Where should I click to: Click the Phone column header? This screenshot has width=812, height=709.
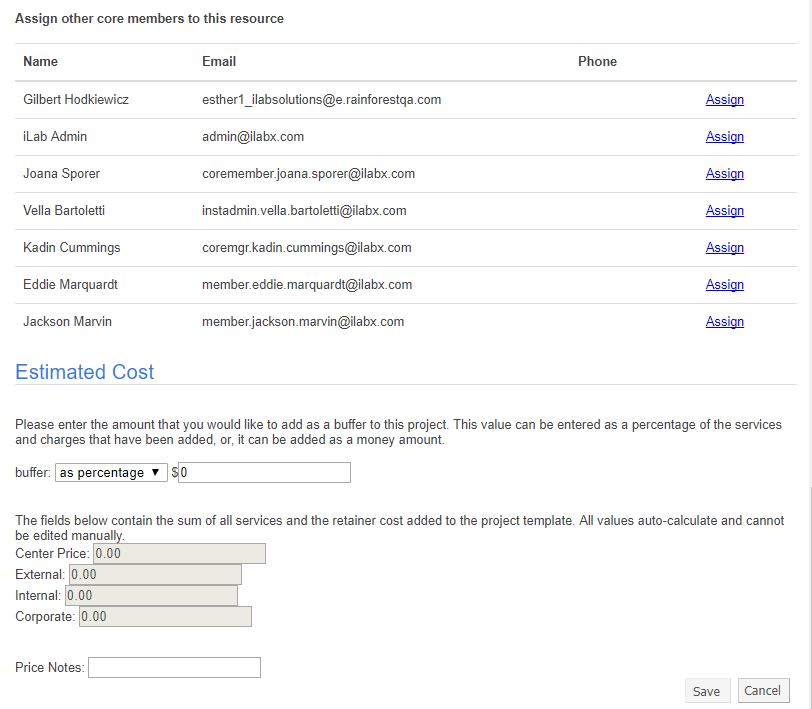(597, 62)
